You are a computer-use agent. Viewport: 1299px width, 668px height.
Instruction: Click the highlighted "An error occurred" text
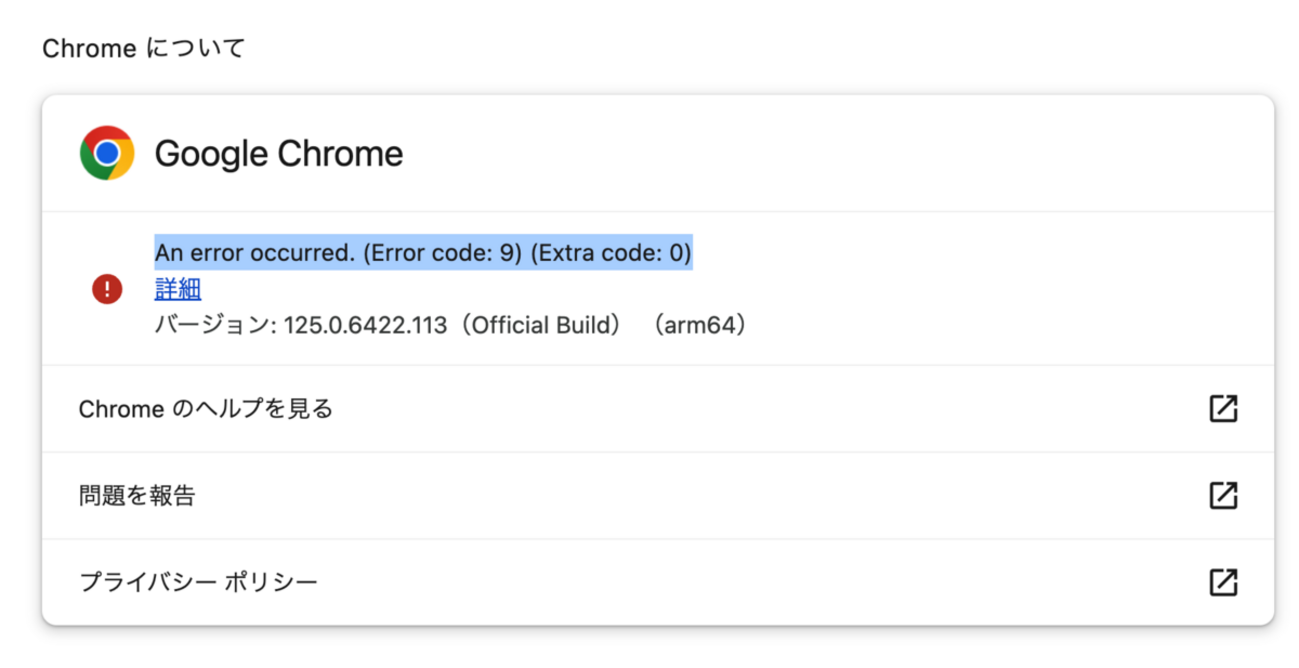pos(255,254)
